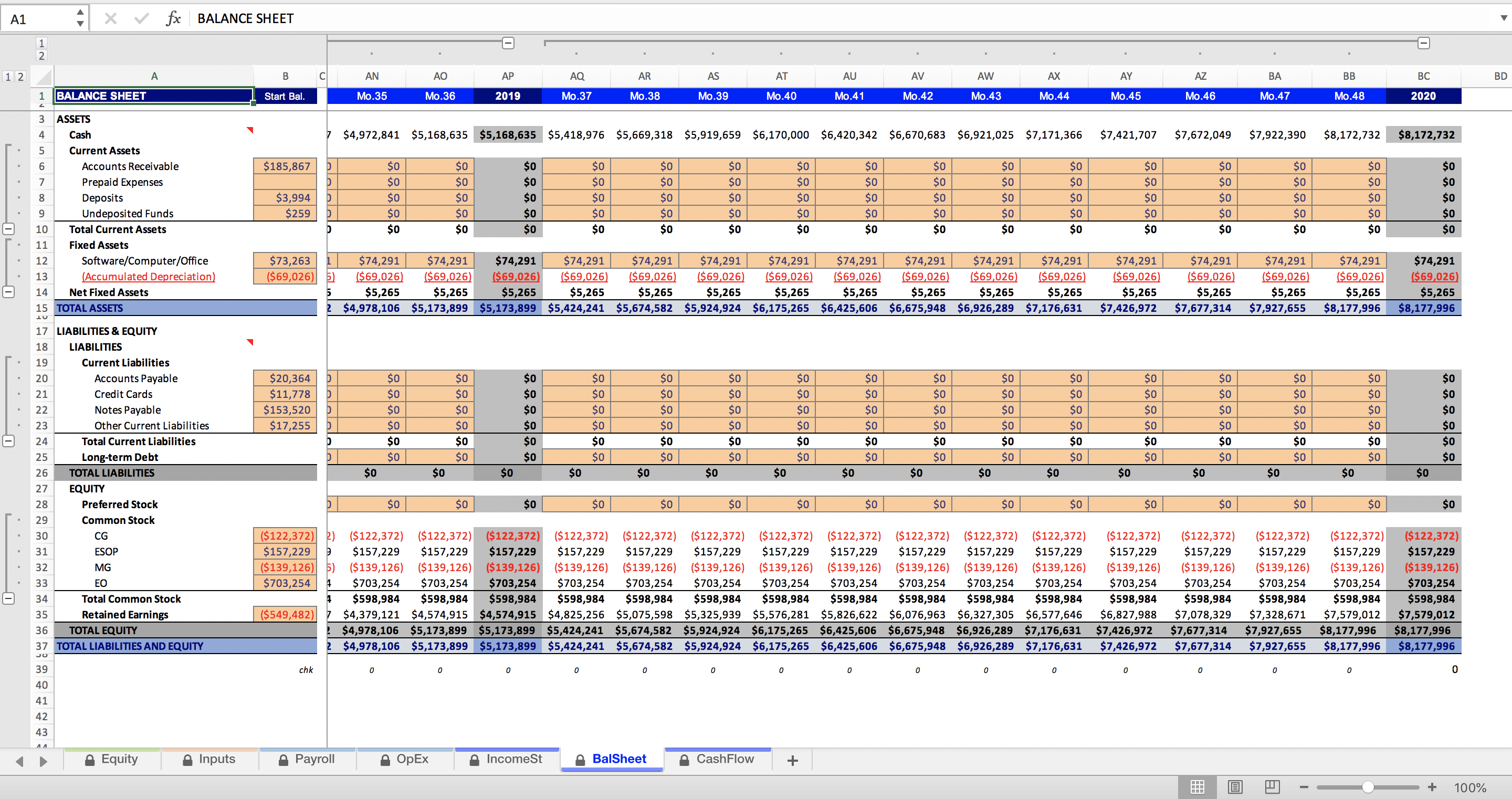Collapse the Fixed Assets row group with minus toggle

[x=9, y=292]
